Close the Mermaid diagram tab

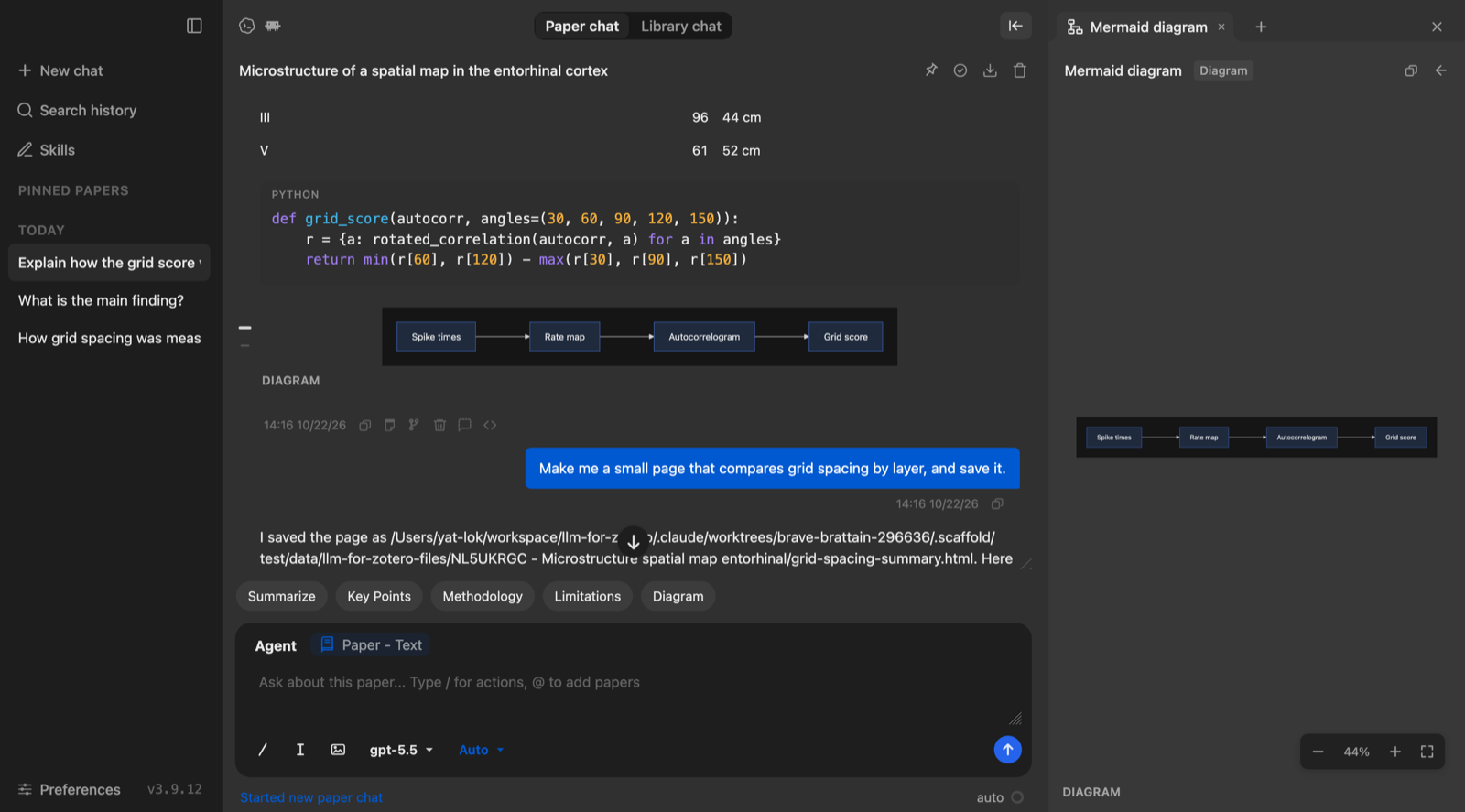[1221, 27]
